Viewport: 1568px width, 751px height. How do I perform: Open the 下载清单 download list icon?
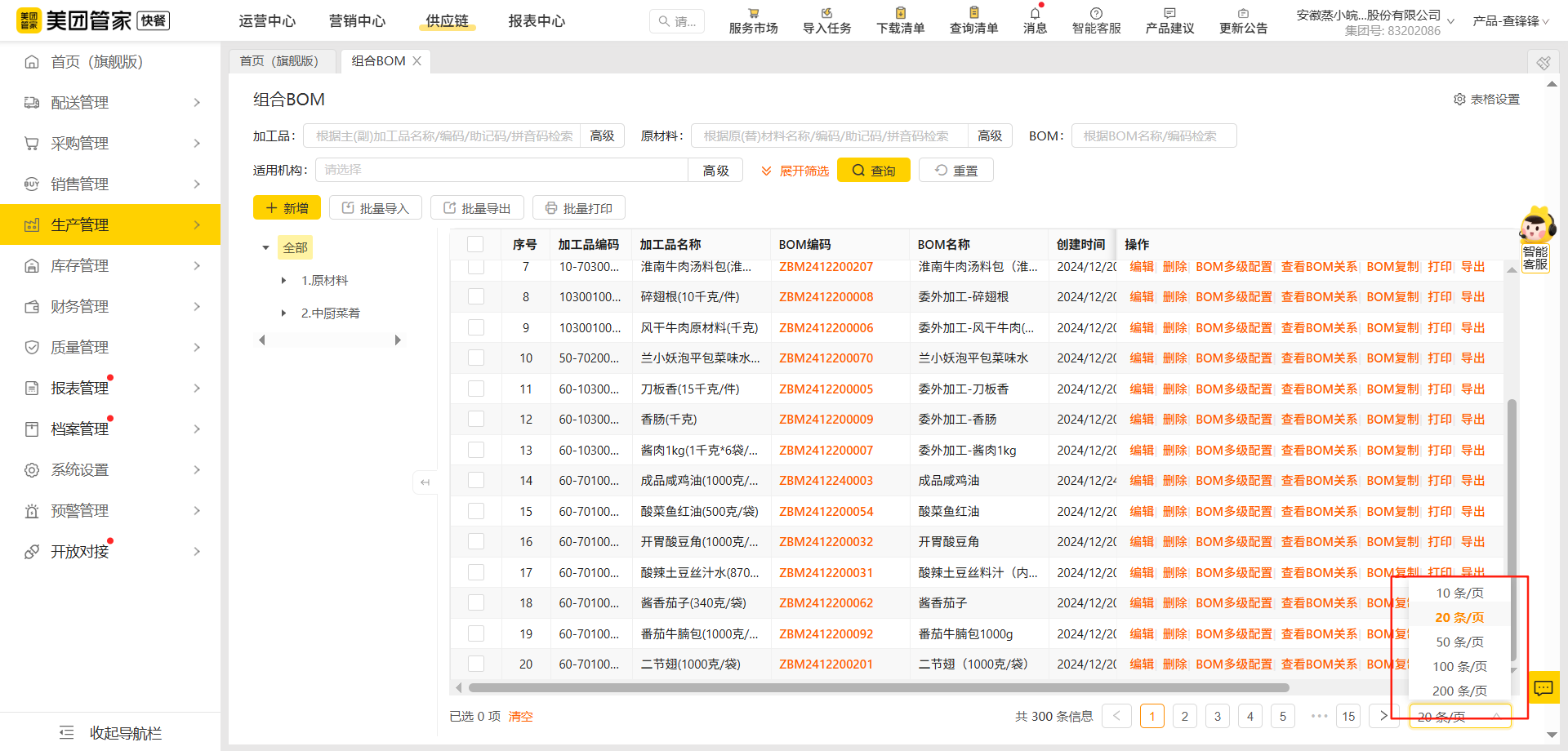[x=900, y=14]
